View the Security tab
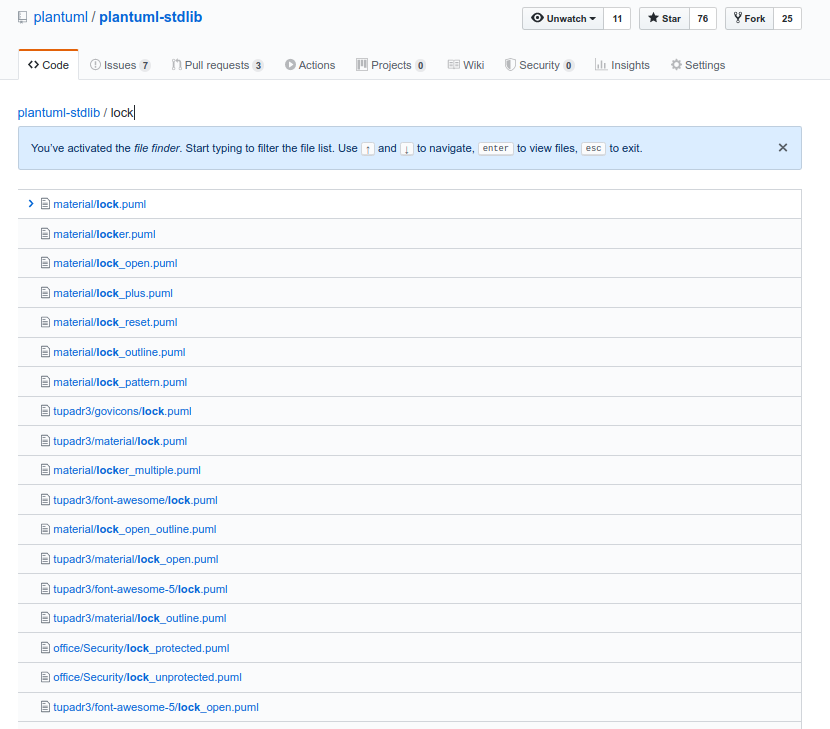The width and height of the screenshot is (830, 729). [x=539, y=65]
